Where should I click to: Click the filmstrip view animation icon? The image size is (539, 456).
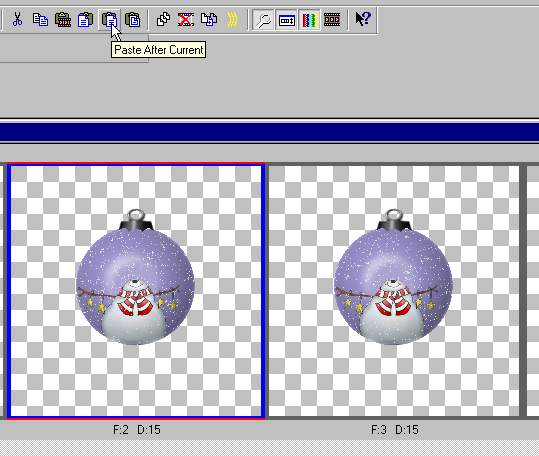point(332,20)
